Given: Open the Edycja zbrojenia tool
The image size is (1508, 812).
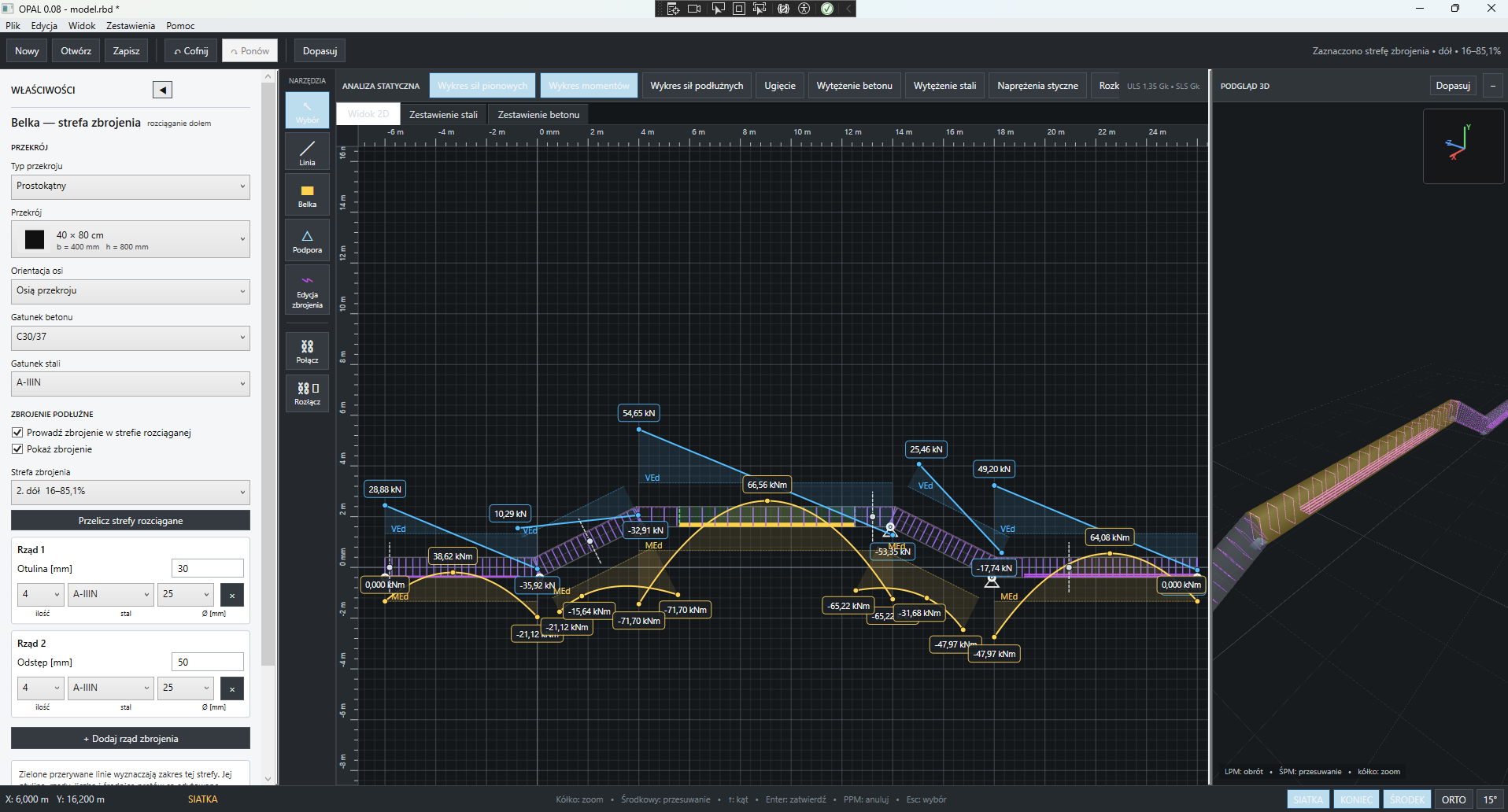Looking at the screenshot, I should [307, 291].
